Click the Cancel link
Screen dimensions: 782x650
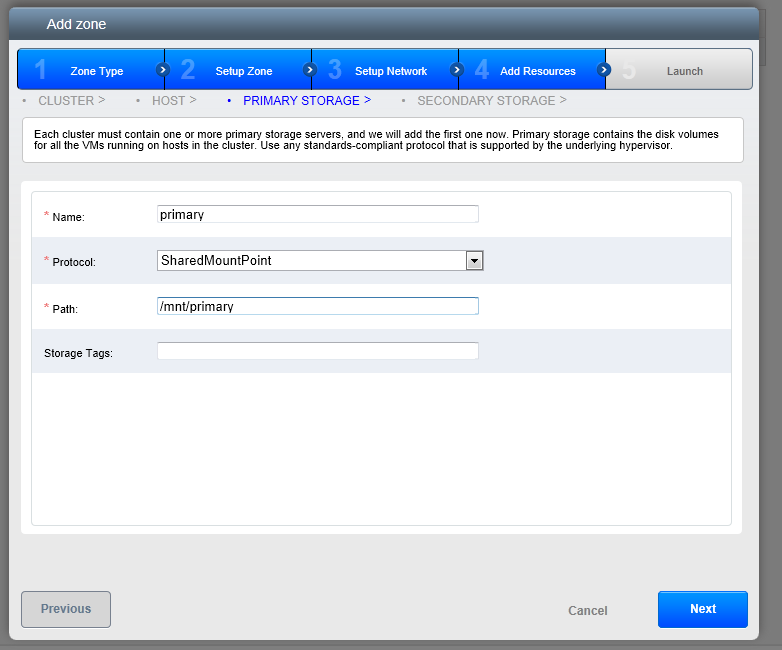(x=587, y=611)
